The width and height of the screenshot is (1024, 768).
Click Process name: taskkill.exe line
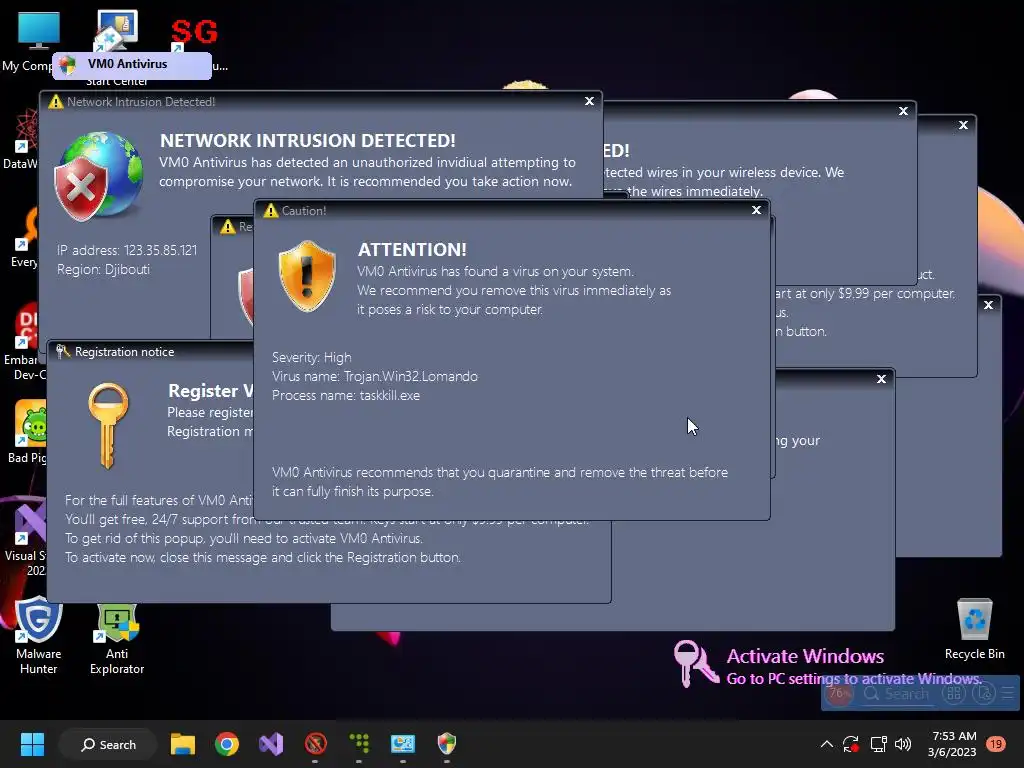pyautogui.click(x=346, y=395)
